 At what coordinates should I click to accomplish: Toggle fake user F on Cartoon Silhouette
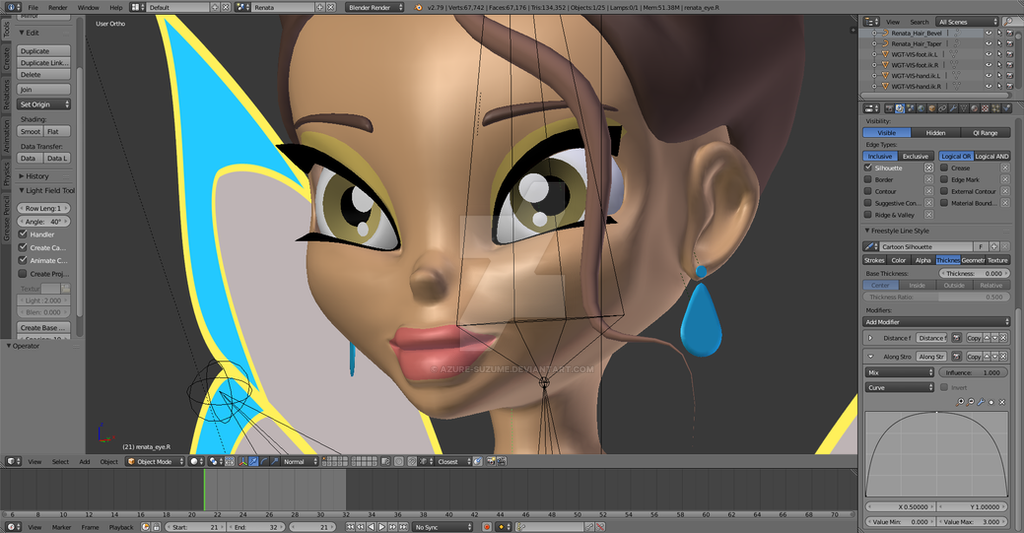tap(980, 246)
